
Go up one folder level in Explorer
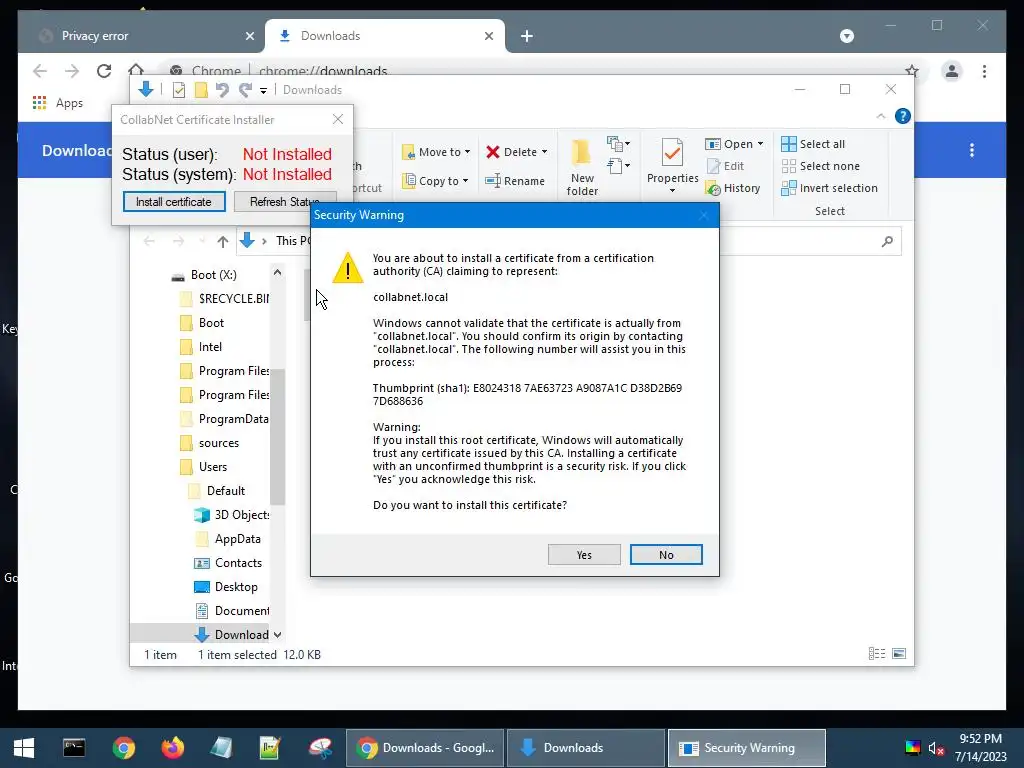coord(223,241)
